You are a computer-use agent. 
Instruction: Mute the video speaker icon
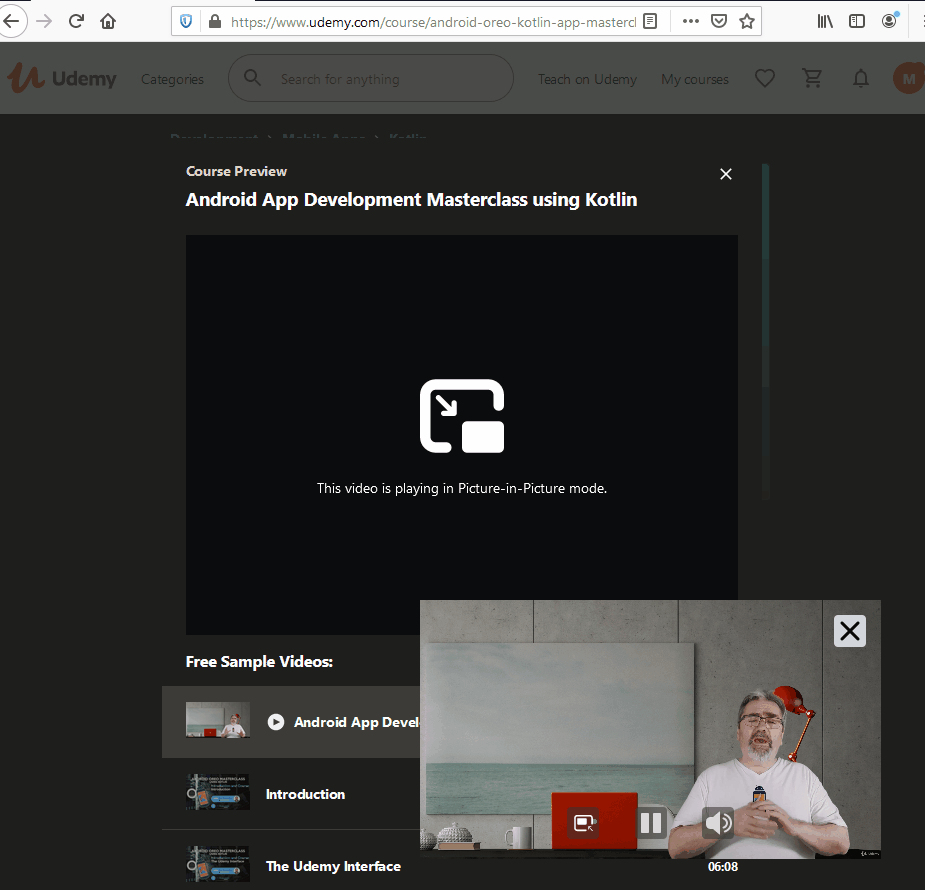(x=718, y=822)
